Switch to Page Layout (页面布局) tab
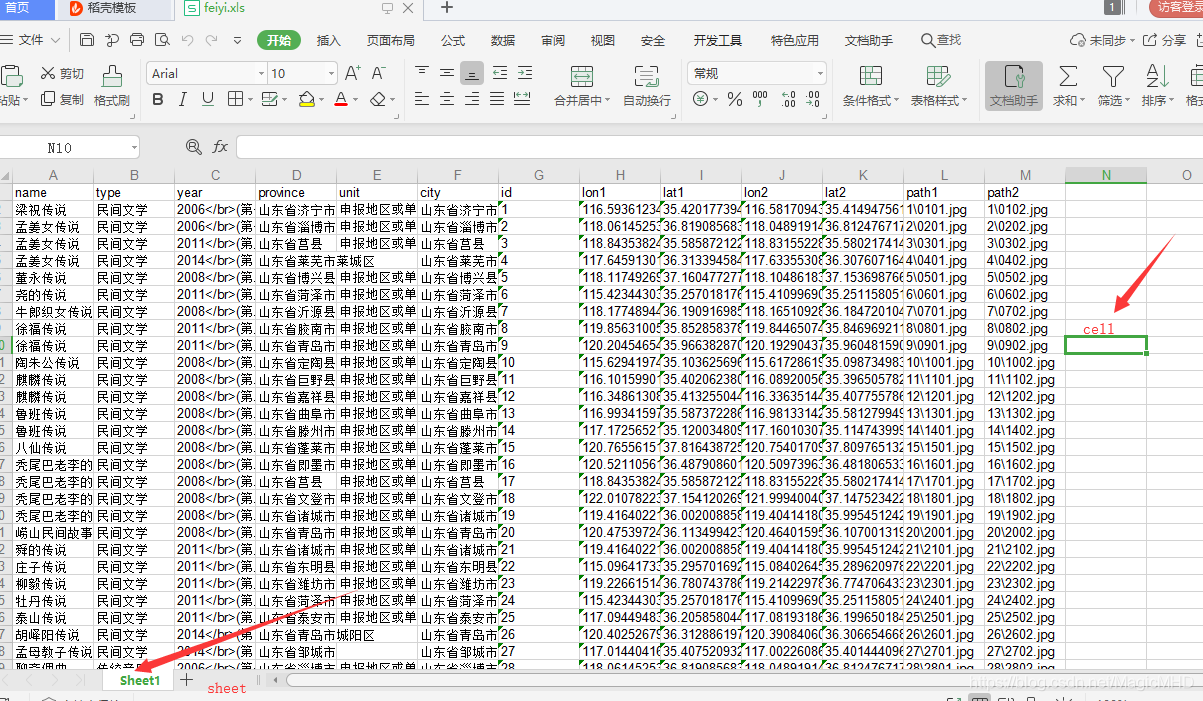1203x701 pixels. pos(390,40)
